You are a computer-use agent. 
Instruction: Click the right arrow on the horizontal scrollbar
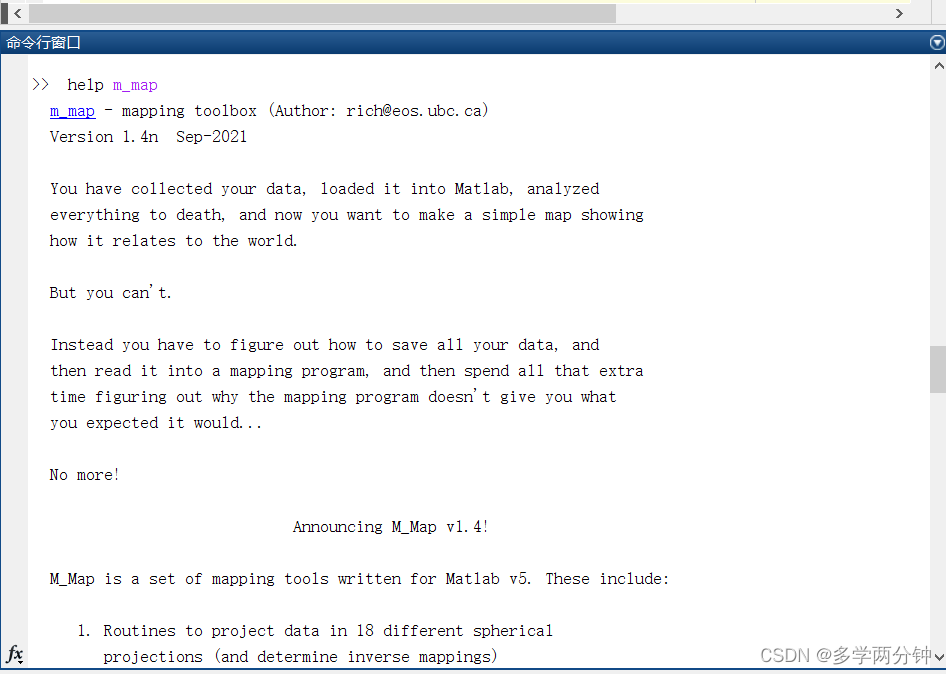point(899,13)
